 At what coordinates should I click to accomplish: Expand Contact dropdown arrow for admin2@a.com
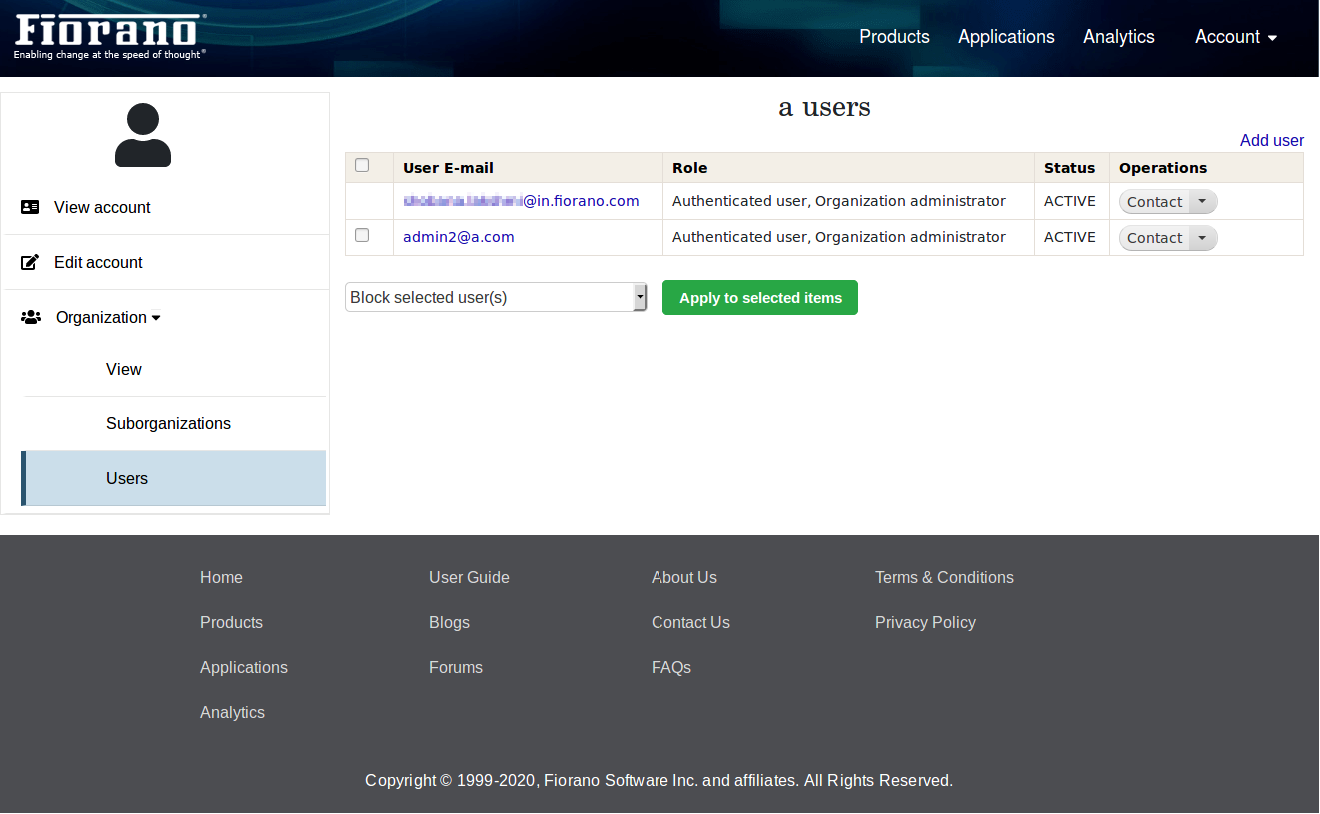[x=1202, y=238]
